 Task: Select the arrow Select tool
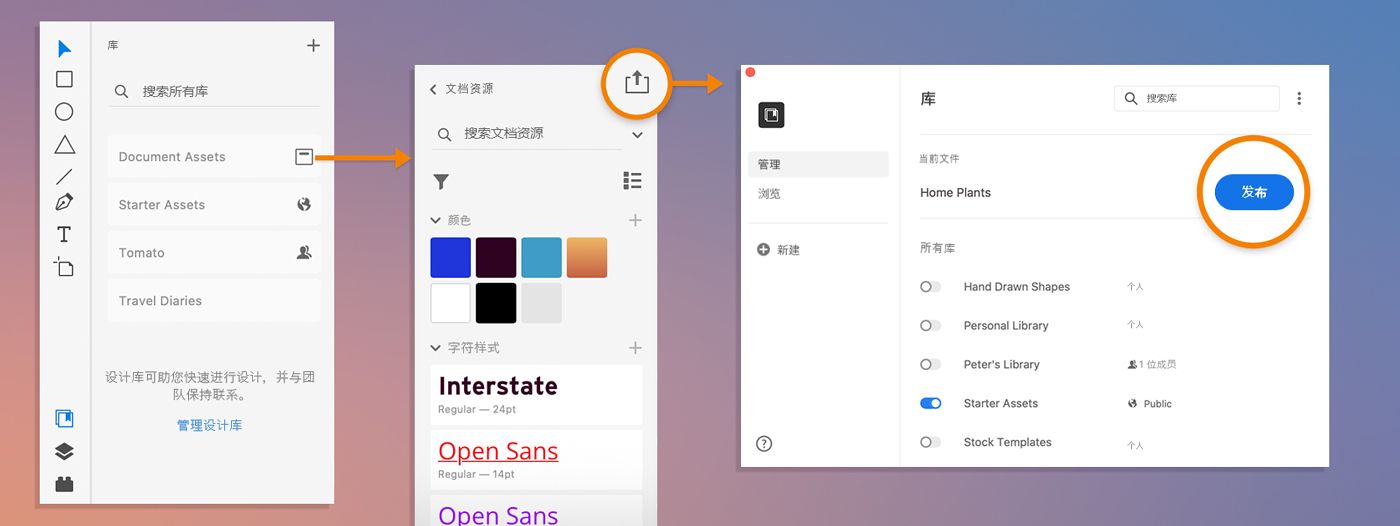click(64, 48)
